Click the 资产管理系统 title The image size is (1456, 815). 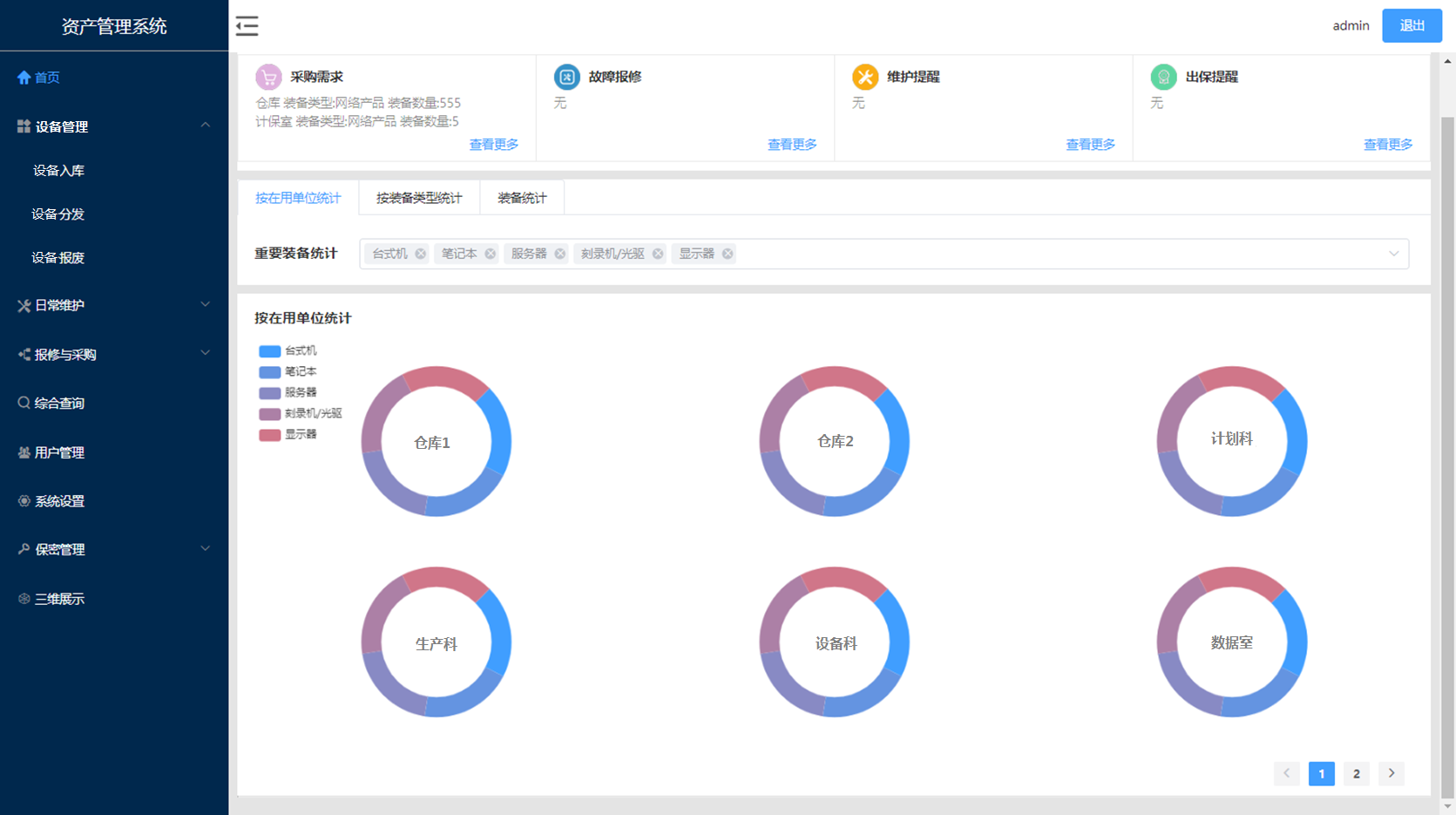pos(114,26)
